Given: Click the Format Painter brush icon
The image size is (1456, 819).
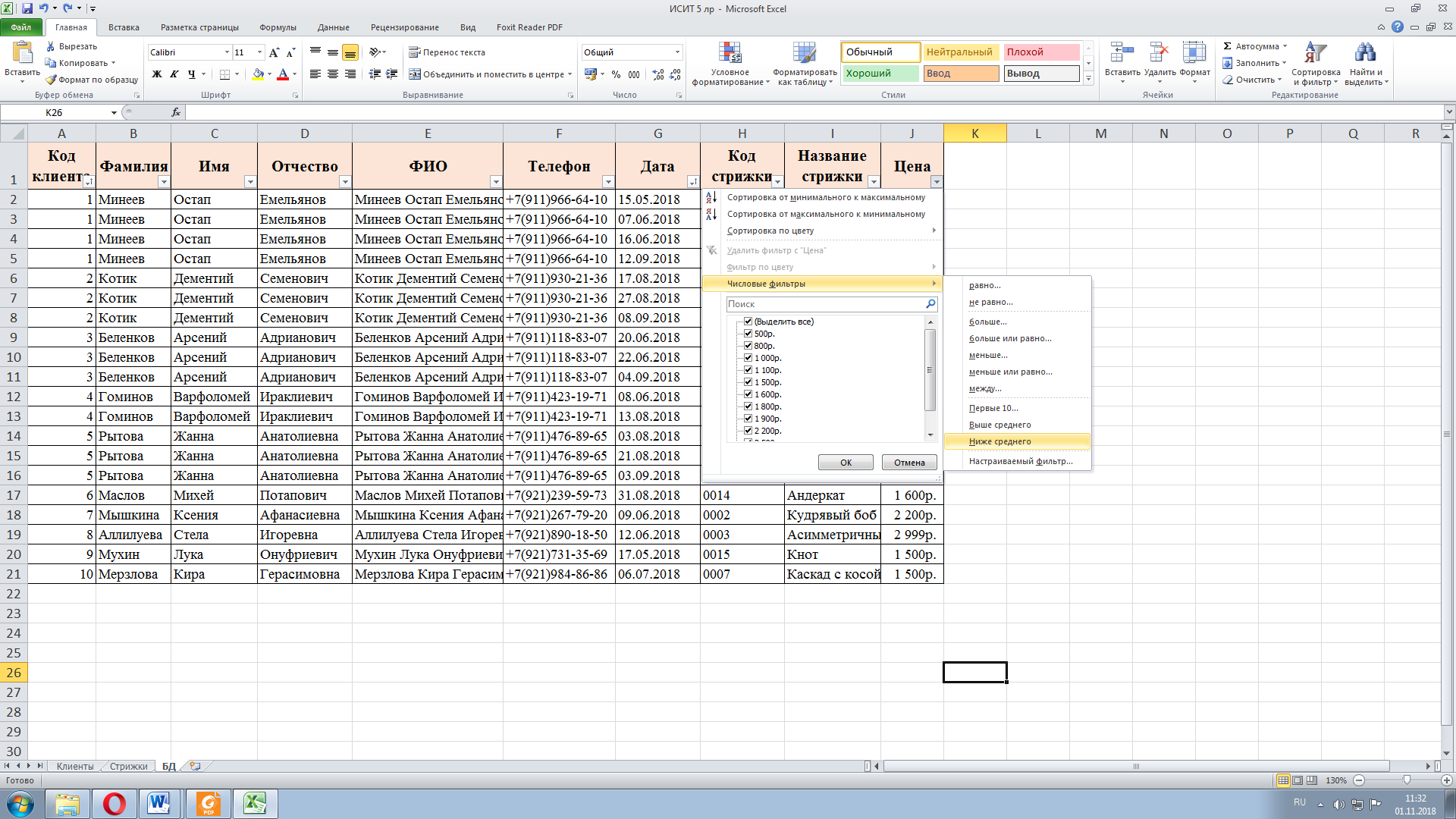Looking at the screenshot, I should click(51, 80).
